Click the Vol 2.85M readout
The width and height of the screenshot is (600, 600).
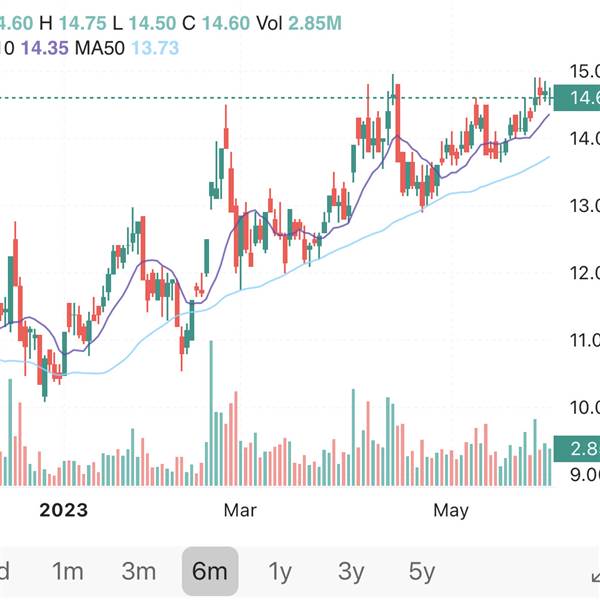(x=299, y=23)
